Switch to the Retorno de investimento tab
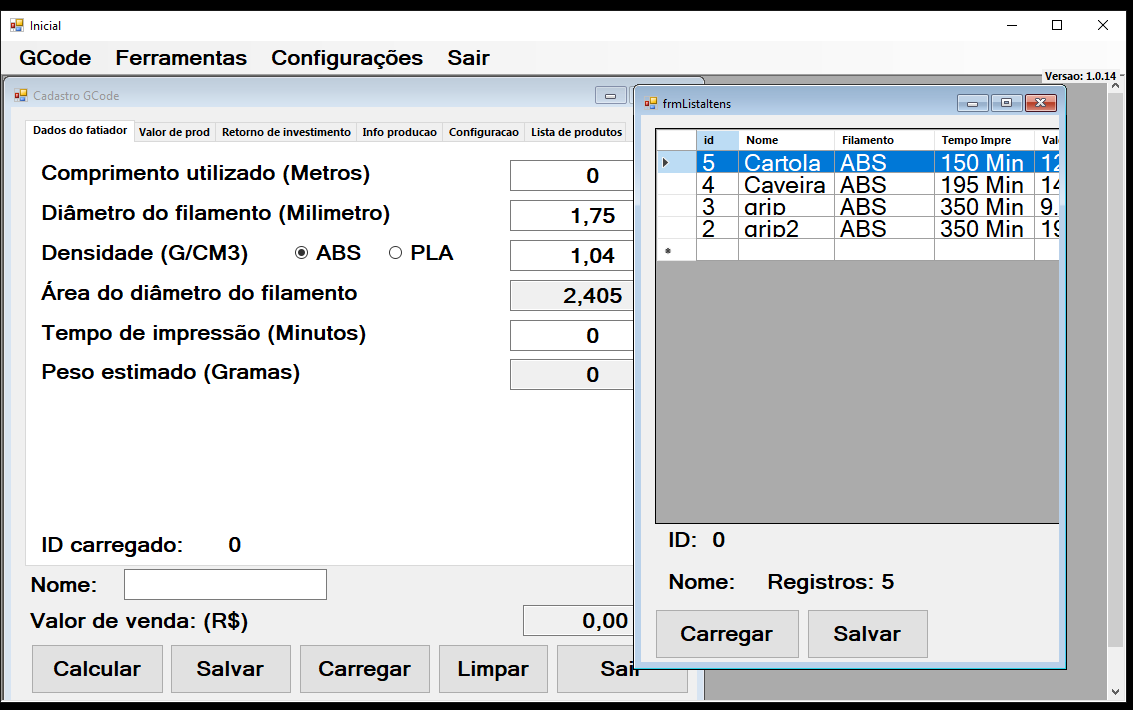 [286, 132]
